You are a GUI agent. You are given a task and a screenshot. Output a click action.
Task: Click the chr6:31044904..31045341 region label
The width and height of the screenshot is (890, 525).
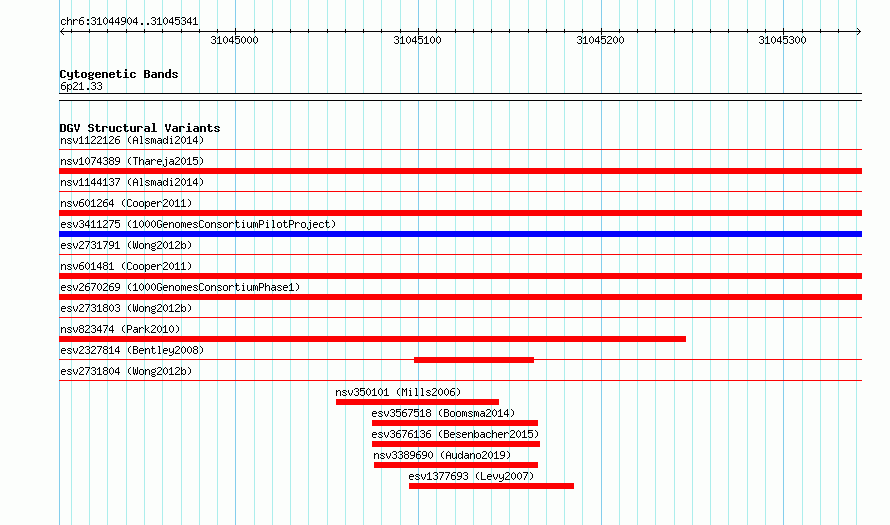point(129,22)
